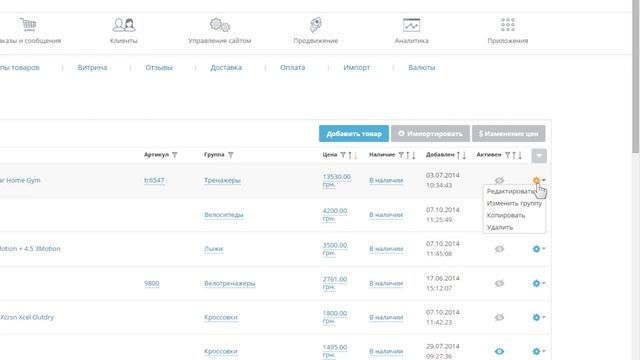Edit the 2761.00 грн. price

click(335, 283)
